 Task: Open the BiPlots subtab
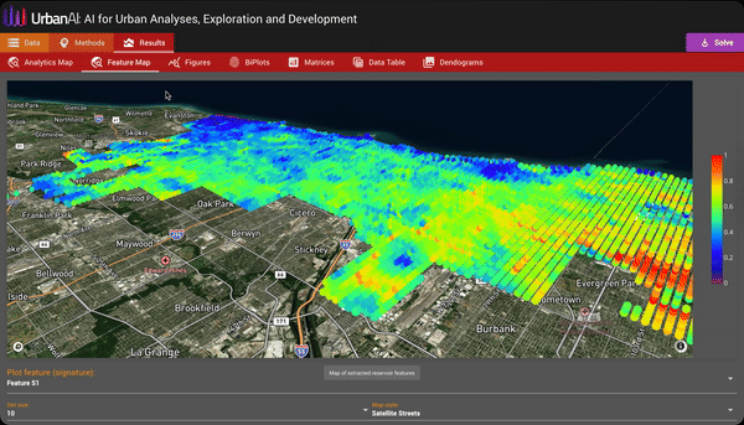[250, 62]
